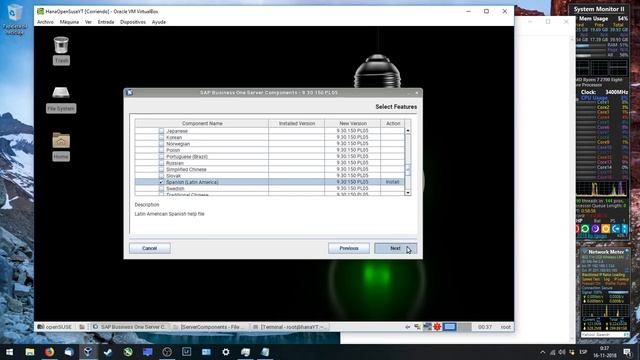The height and width of the screenshot is (360, 640).
Task: Open the Ayuda menu
Action: [159, 22]
